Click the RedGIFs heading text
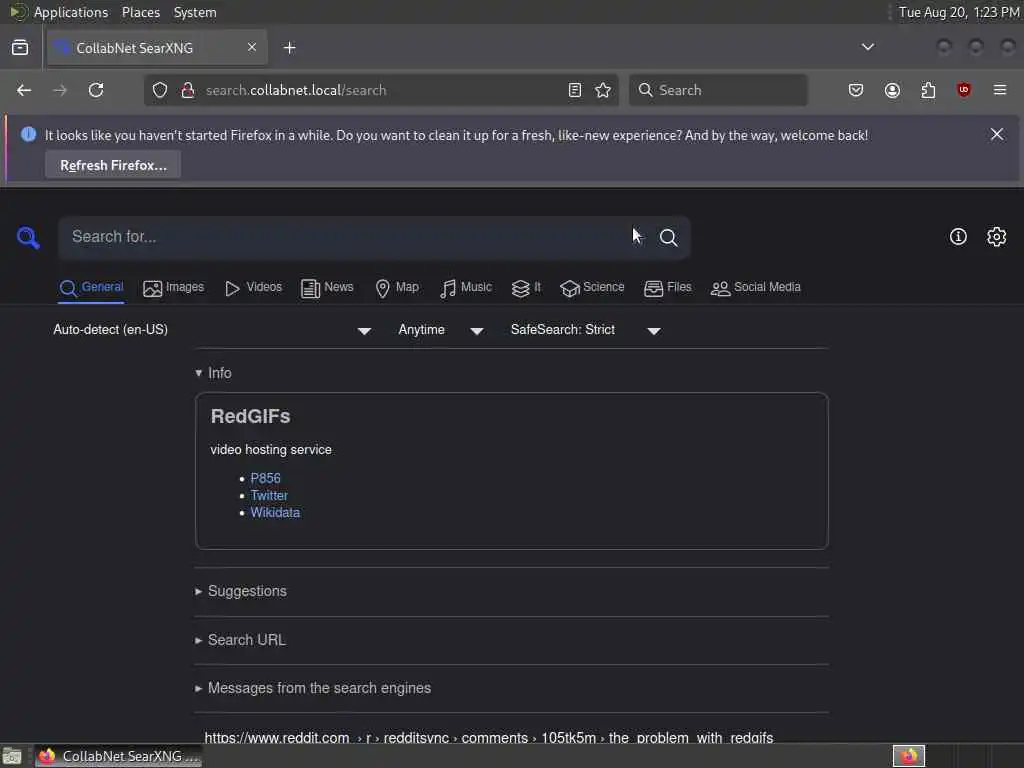Image resolution: width=1024 pixels, height=768 pixels. pyautogui.click(x=250, y=417)
